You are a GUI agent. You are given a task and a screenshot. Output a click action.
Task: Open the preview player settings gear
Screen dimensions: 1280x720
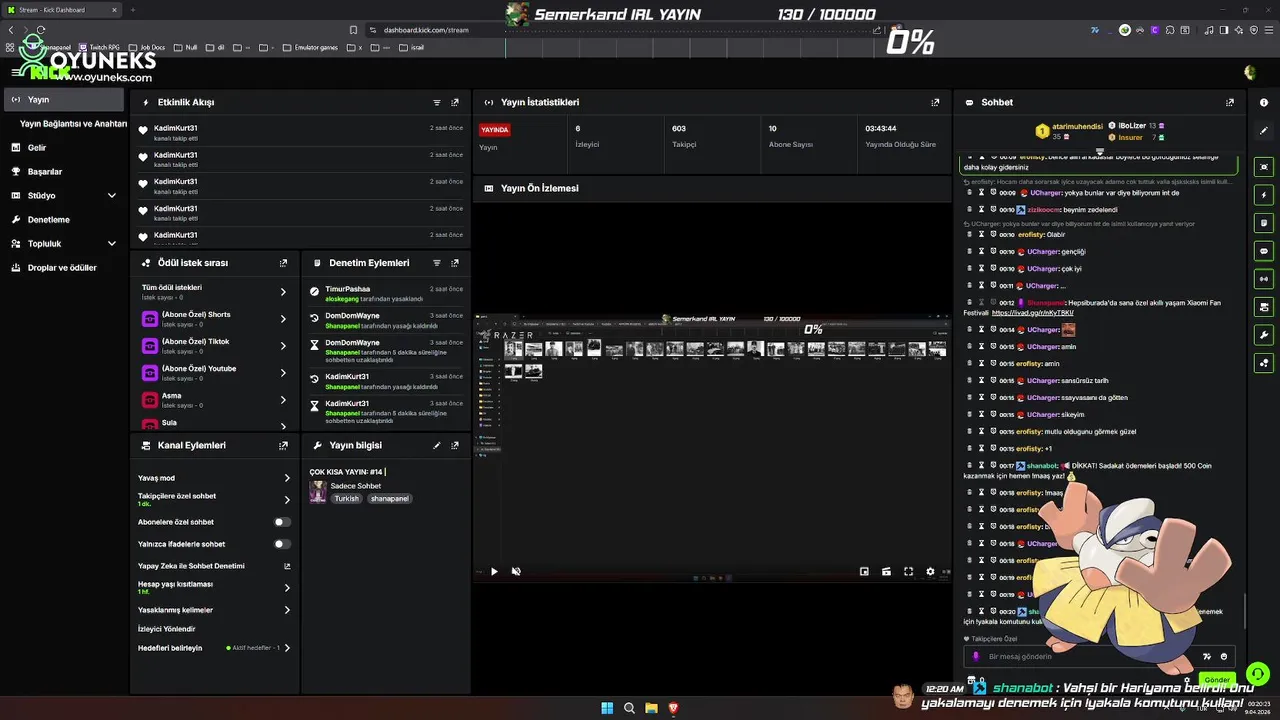click(930, 571)
